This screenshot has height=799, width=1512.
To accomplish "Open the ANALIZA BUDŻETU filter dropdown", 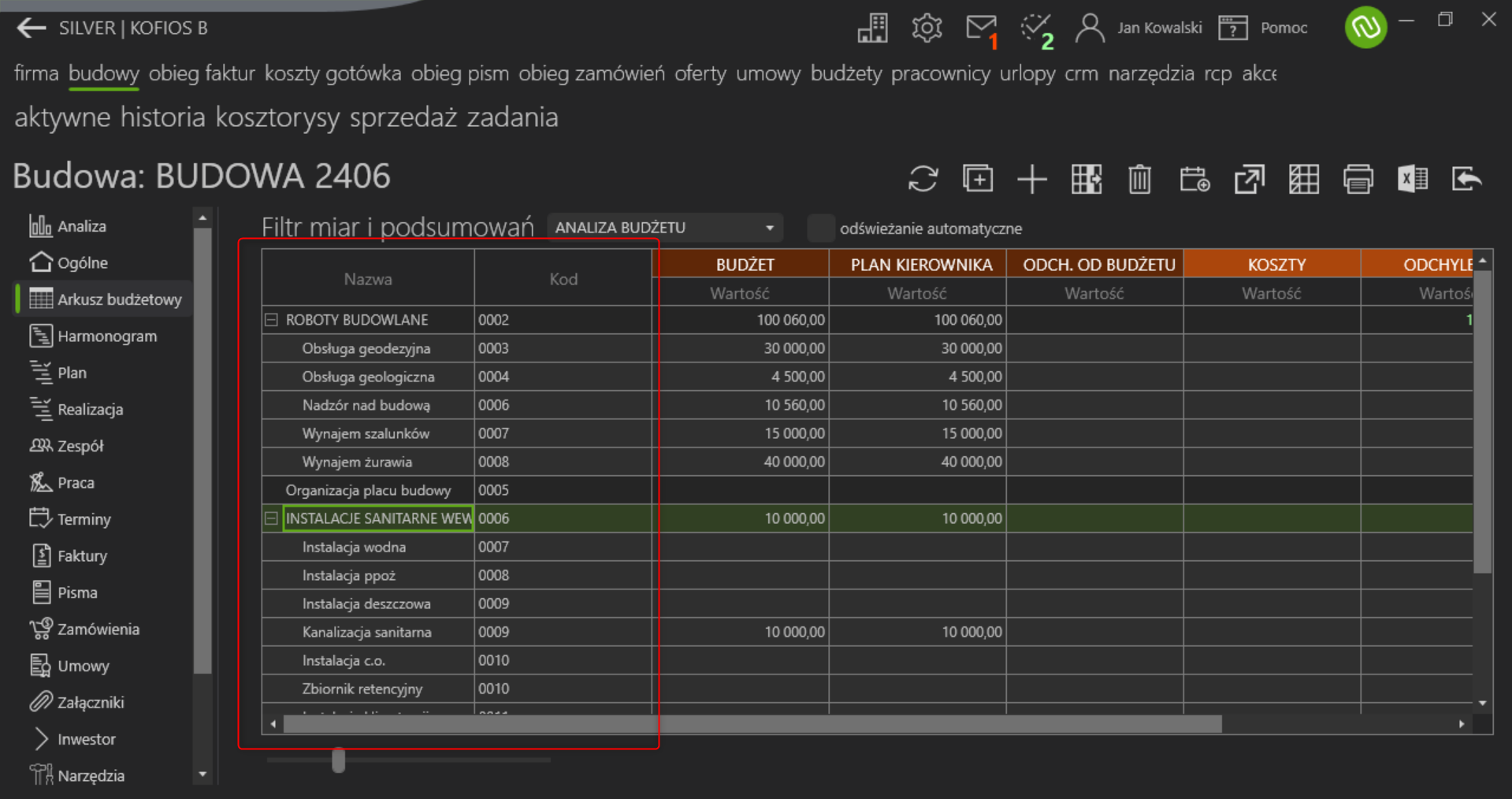I will [x=664, y=228].
